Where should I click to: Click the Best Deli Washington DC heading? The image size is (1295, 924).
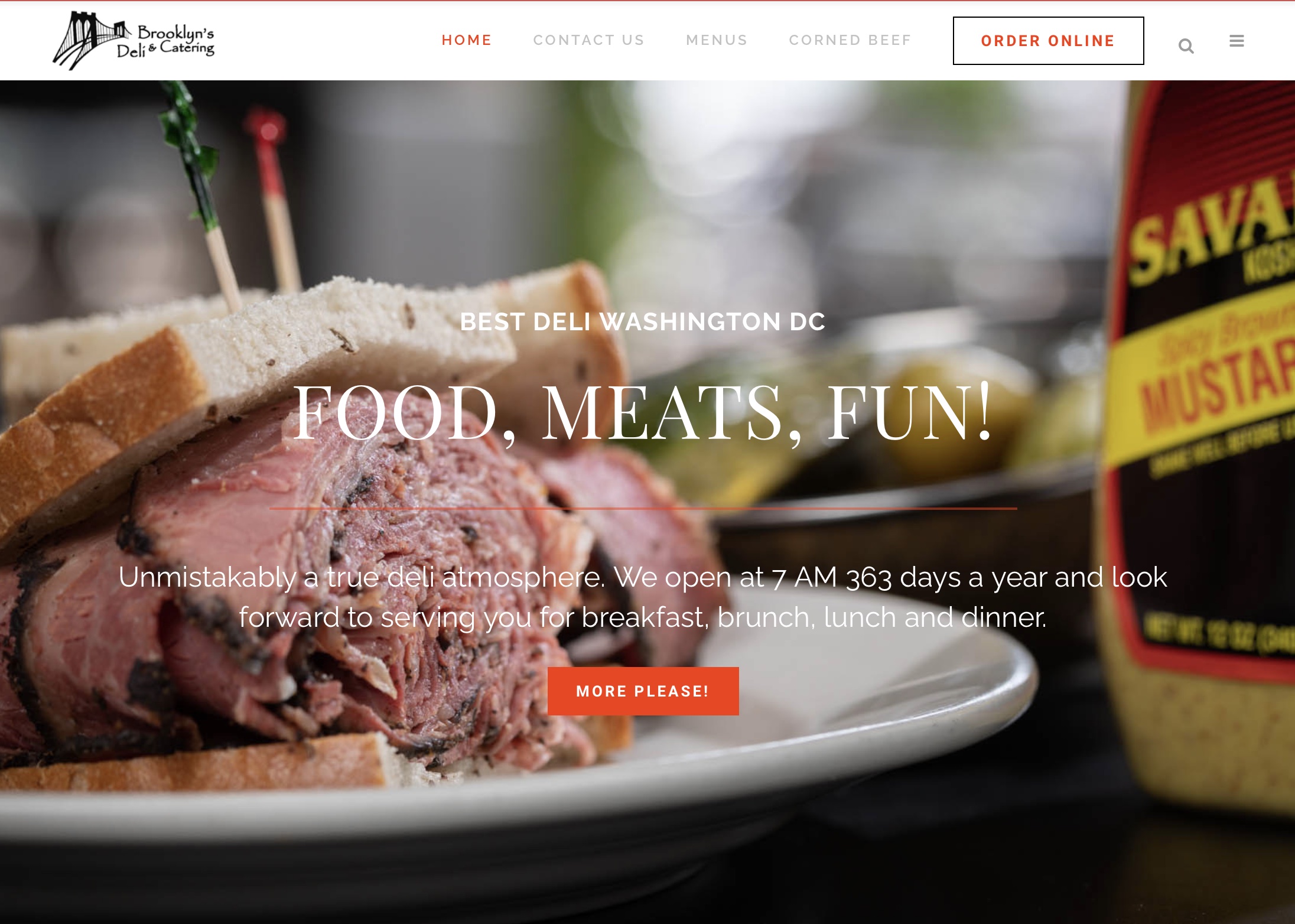pyautogui.click(x=643, y=322)
